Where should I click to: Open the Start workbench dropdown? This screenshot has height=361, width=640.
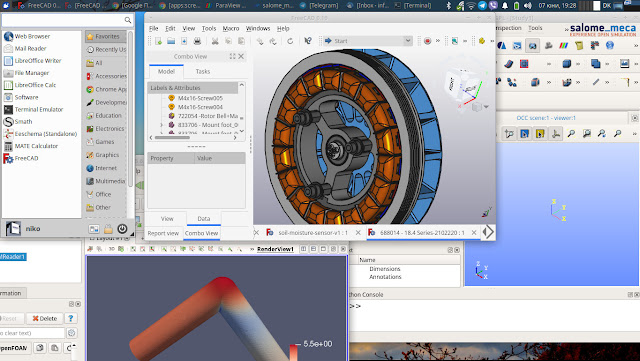pyautogui.click(x=368, y=41)
